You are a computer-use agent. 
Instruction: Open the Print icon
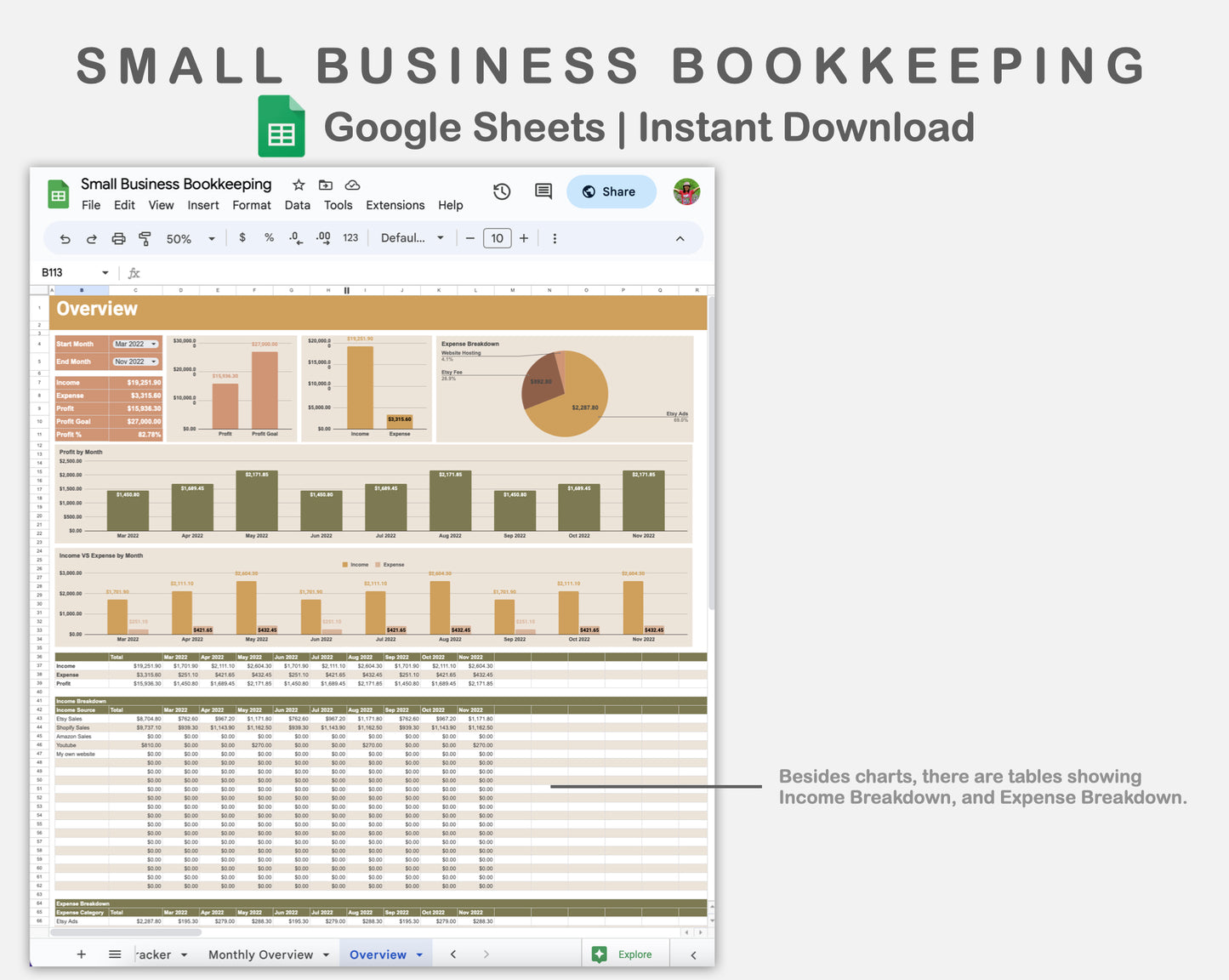coord(118,238)
